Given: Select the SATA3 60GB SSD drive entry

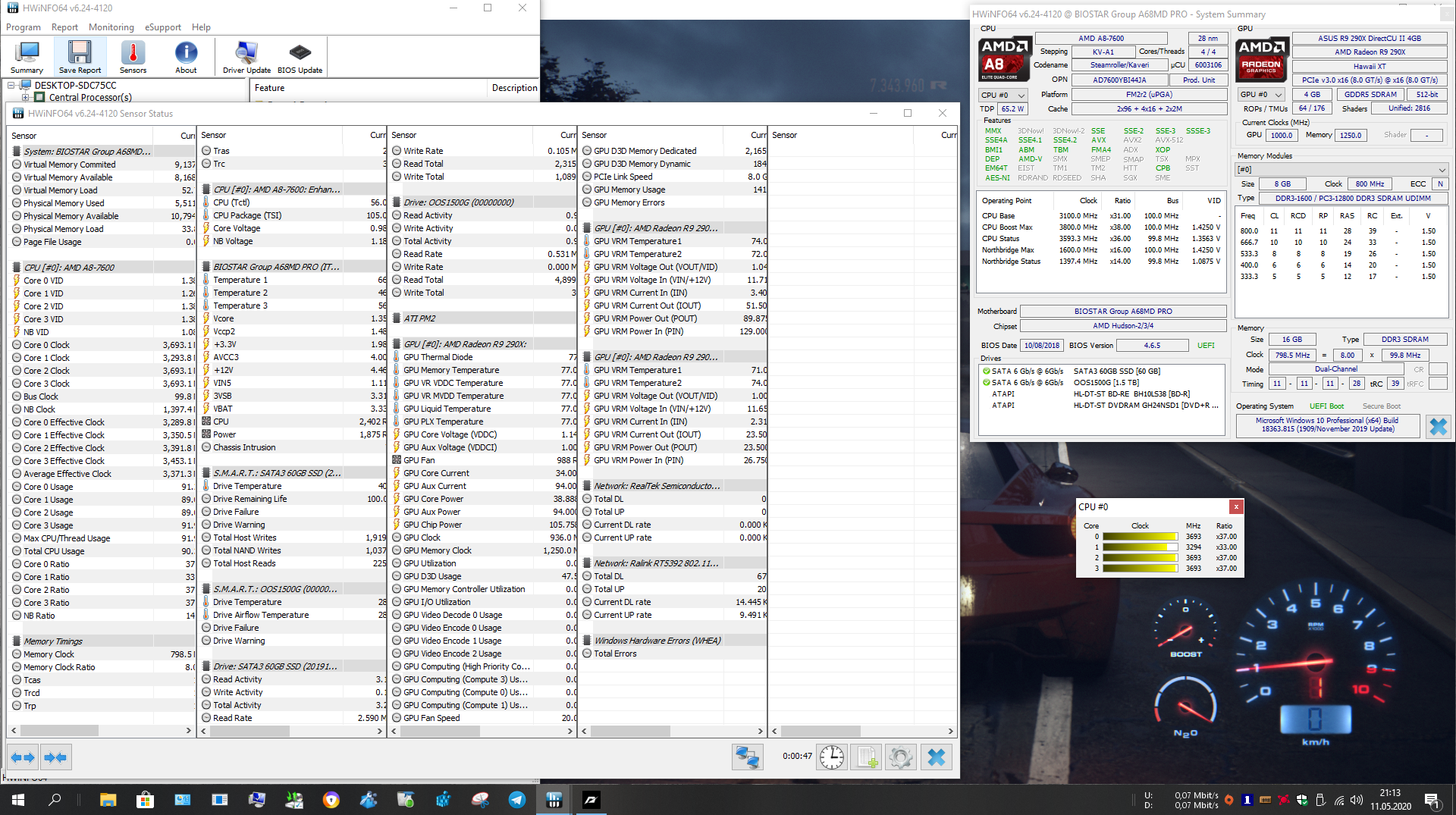Looking at the screenshot, I should (x=1101, y=371).
